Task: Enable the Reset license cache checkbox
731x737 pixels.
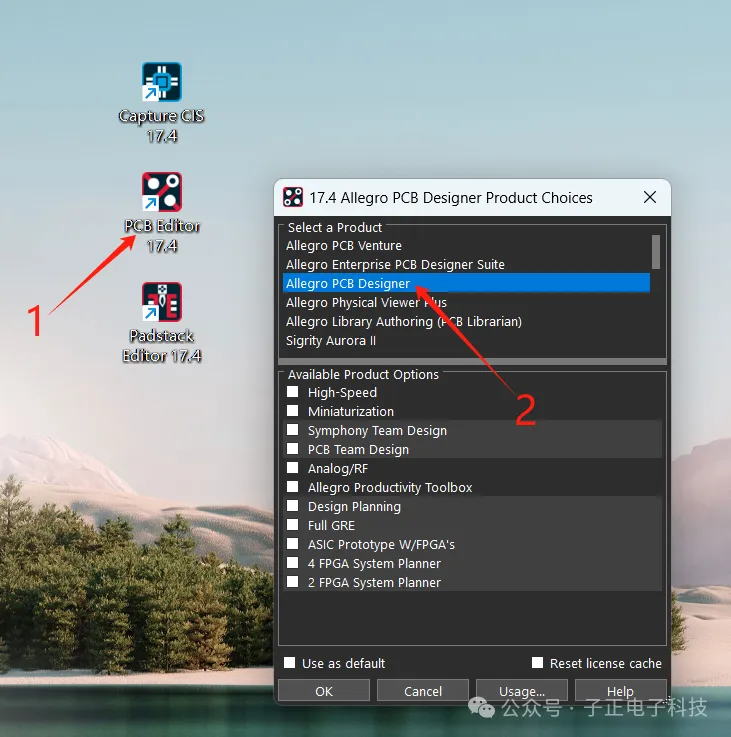Action: (537, 663)
